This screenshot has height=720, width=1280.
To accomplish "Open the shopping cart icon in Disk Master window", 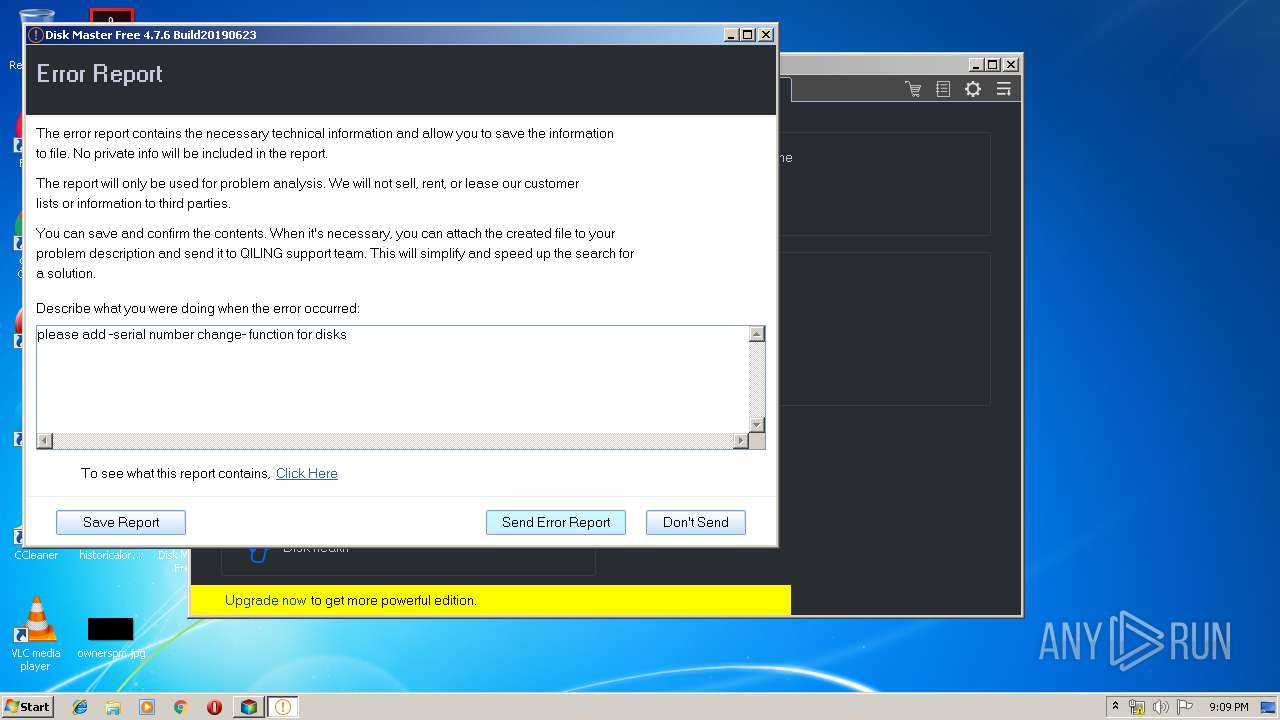I will click(x=913, y=89).
